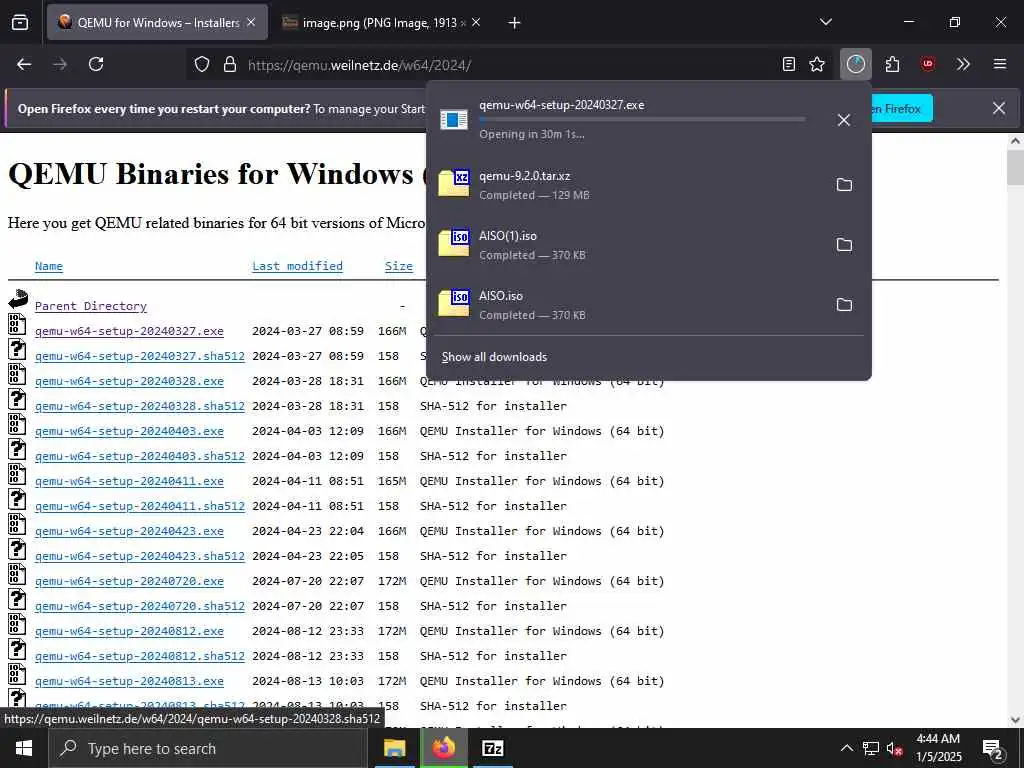Open qemu-w64-setup-20240403.sha512 checksum

[x=140, y=456]
